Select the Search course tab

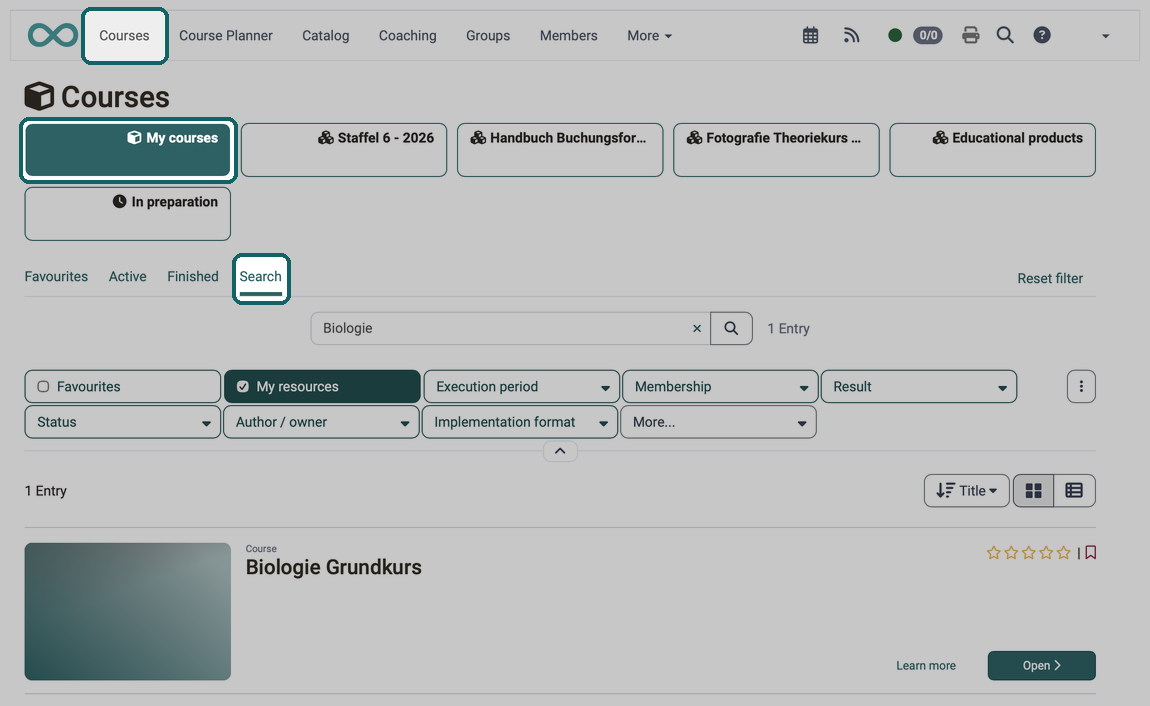tap(260, 277)
